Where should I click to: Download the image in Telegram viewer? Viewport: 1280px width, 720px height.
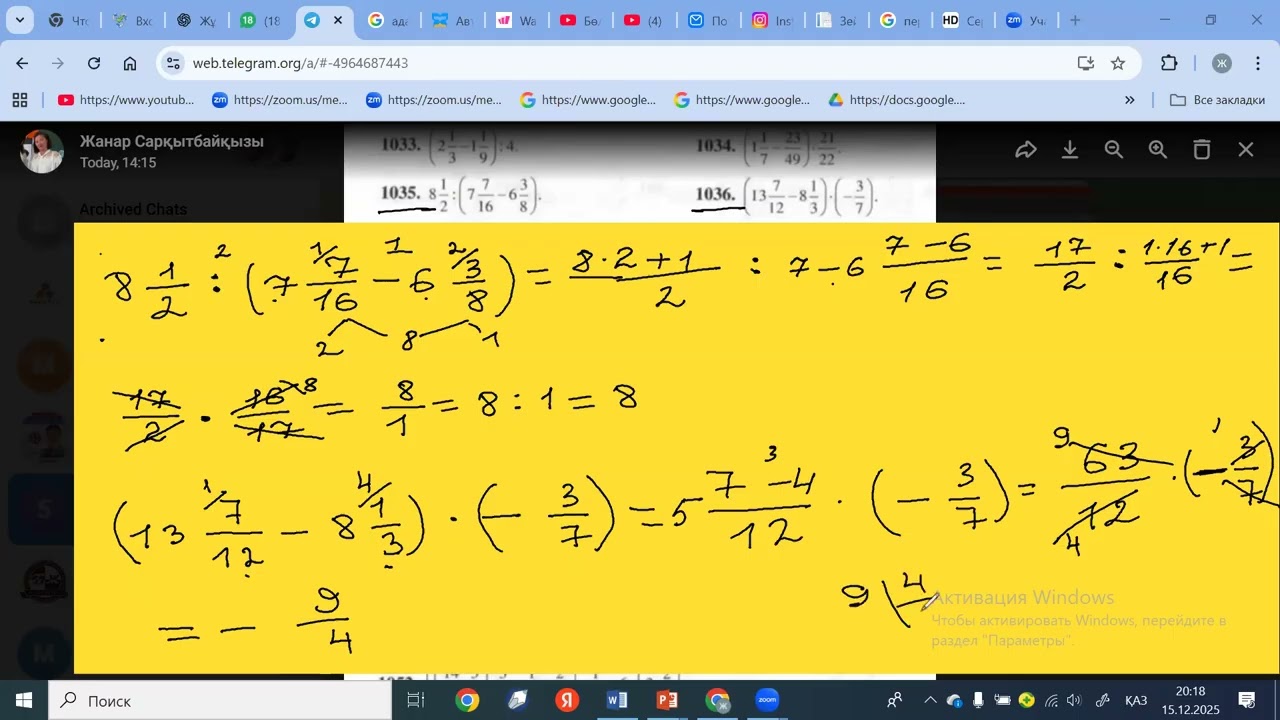1070,150
